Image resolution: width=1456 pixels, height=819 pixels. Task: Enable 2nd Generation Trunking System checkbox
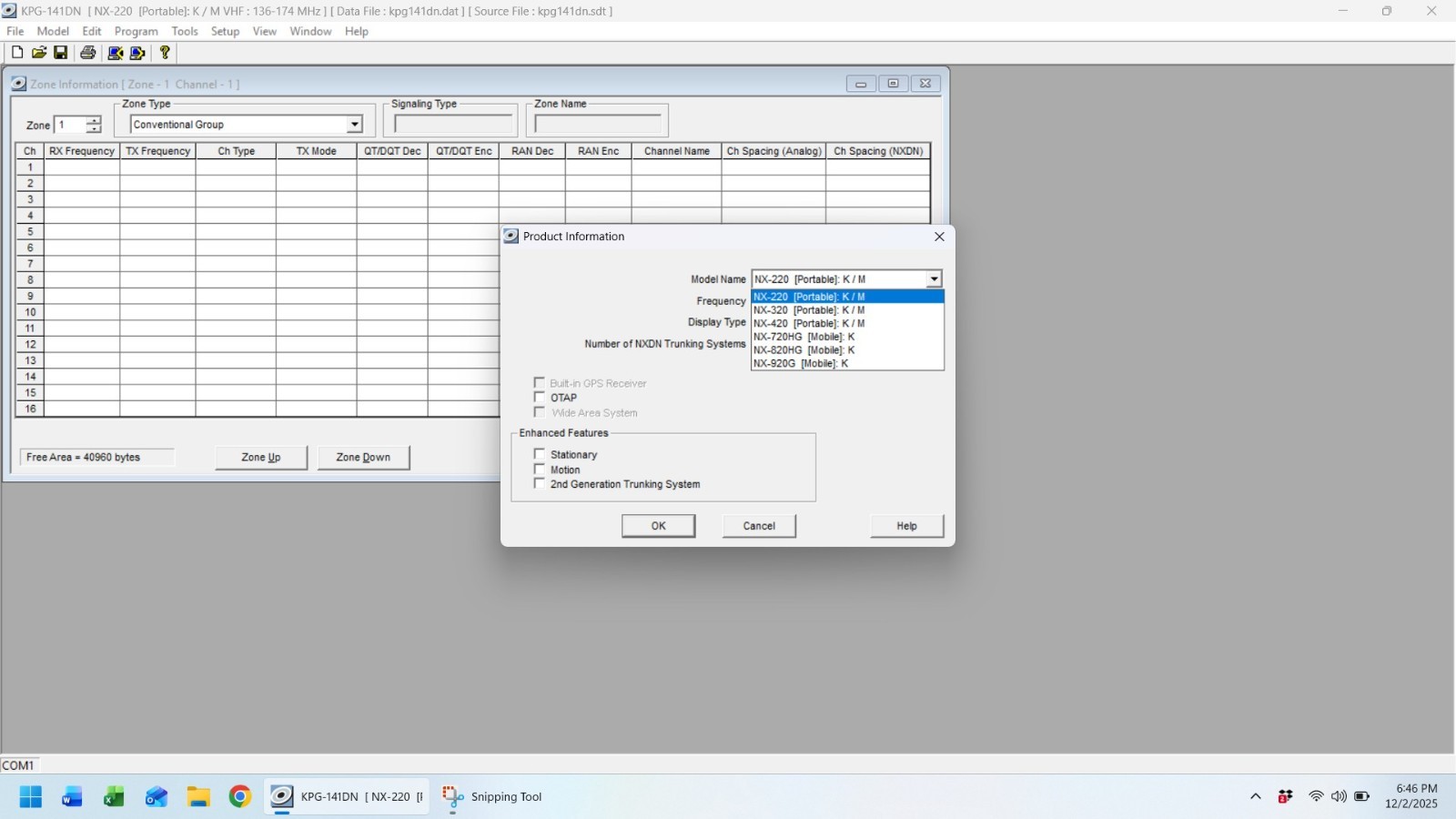(540, 484)
